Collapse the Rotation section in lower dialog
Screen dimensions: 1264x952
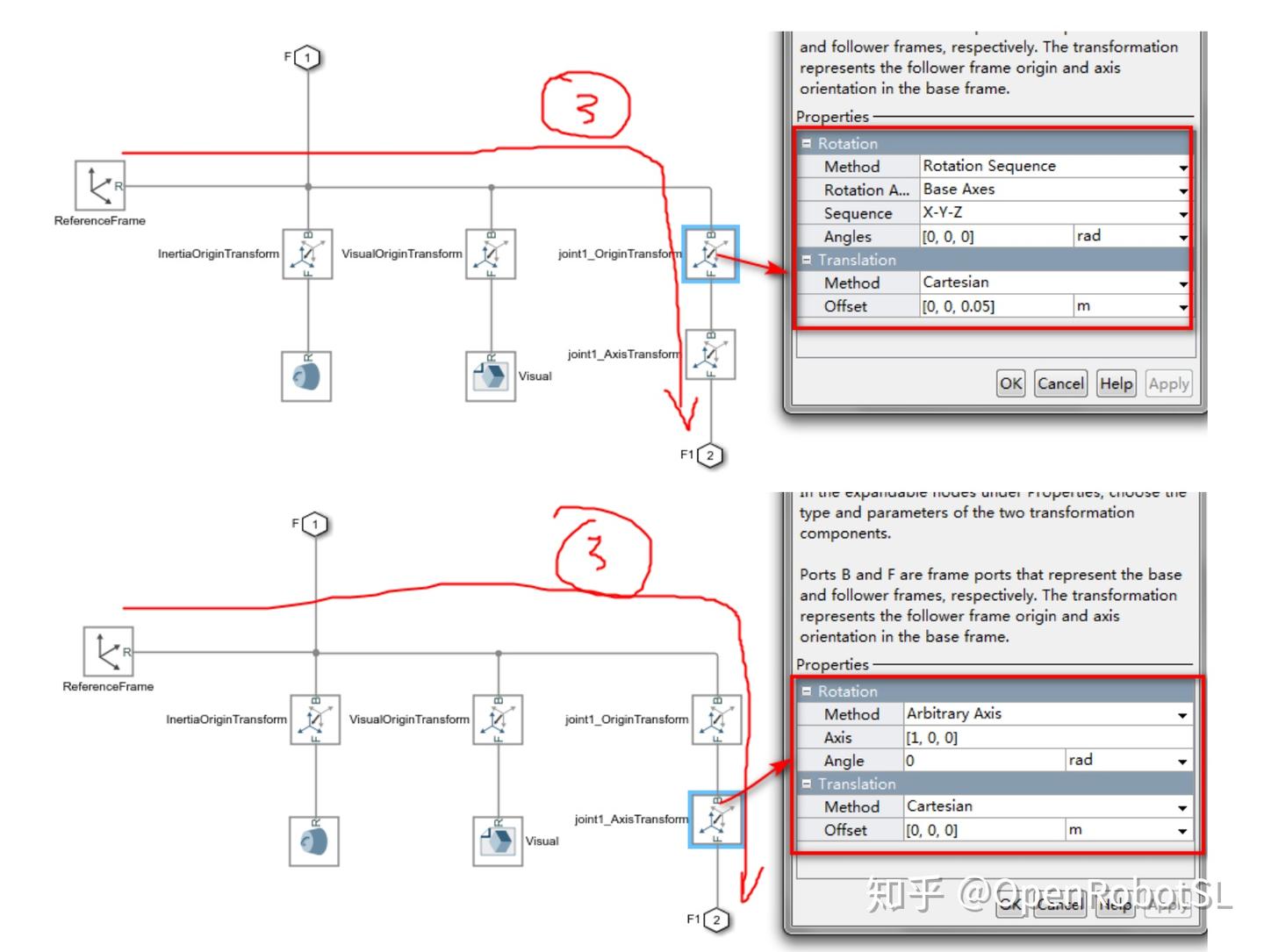pos(807,691)
